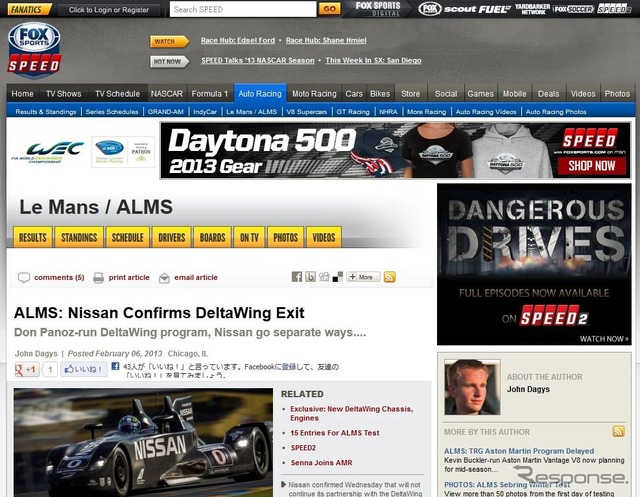Screen dimensions: 640x497
Task: Open the IndyCar submenu link
Action: [x=205, y=111]
